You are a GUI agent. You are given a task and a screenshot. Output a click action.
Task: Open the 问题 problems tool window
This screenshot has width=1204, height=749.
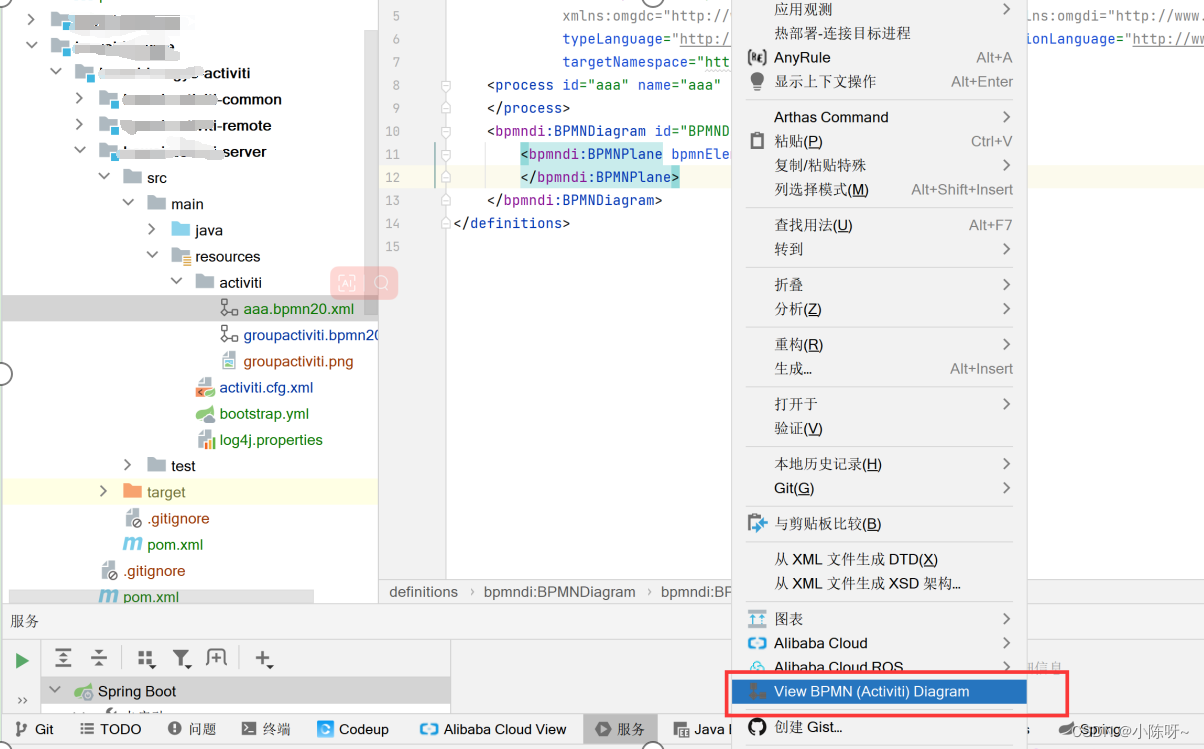pyautogui.click(x=192, y=729)
